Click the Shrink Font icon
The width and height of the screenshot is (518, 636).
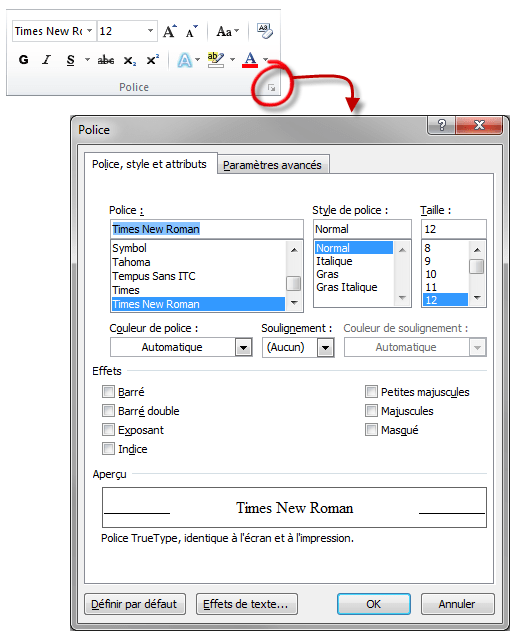pos(191,31)
